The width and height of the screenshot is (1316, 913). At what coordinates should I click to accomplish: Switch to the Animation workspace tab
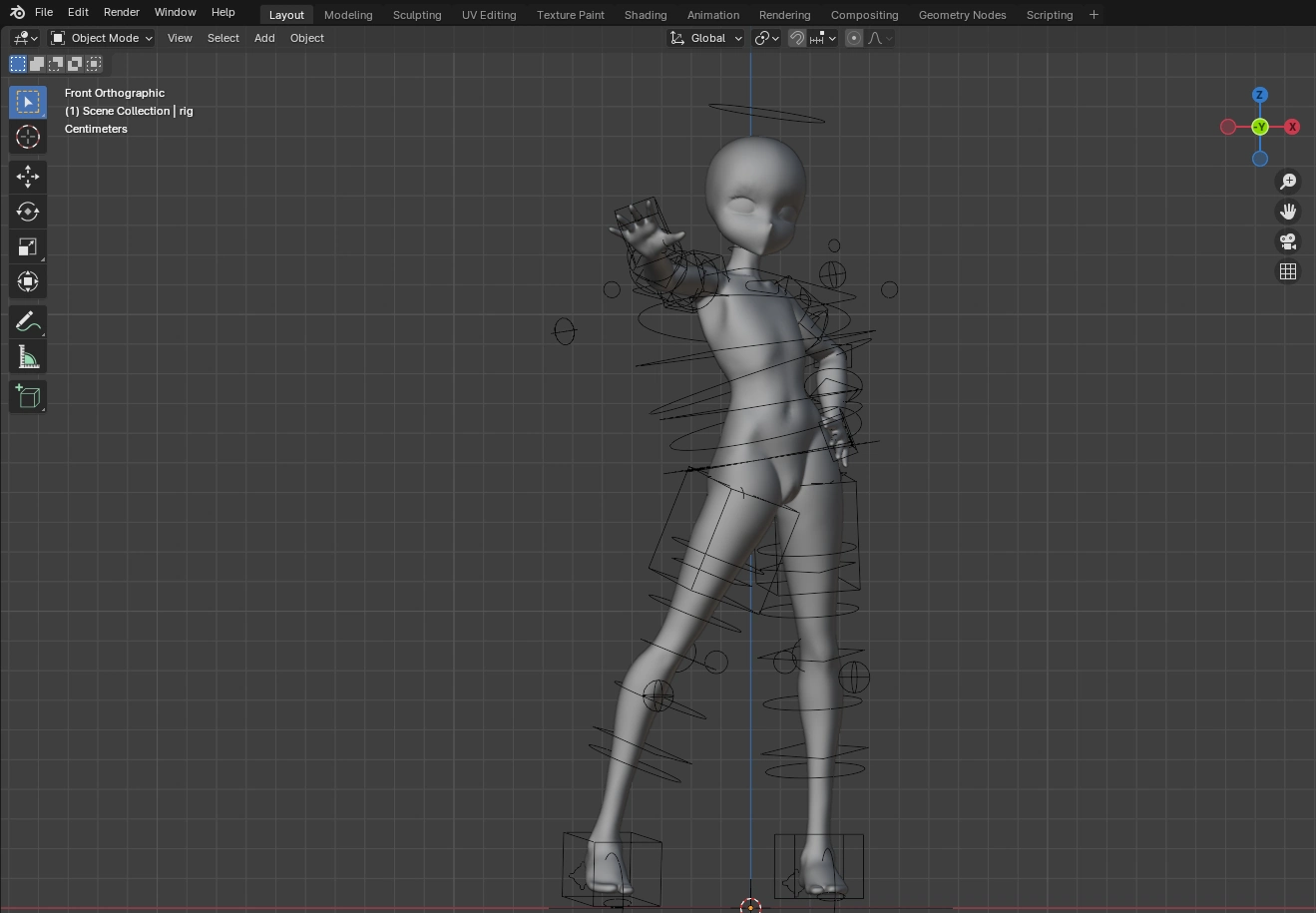[x=713, y=15]
